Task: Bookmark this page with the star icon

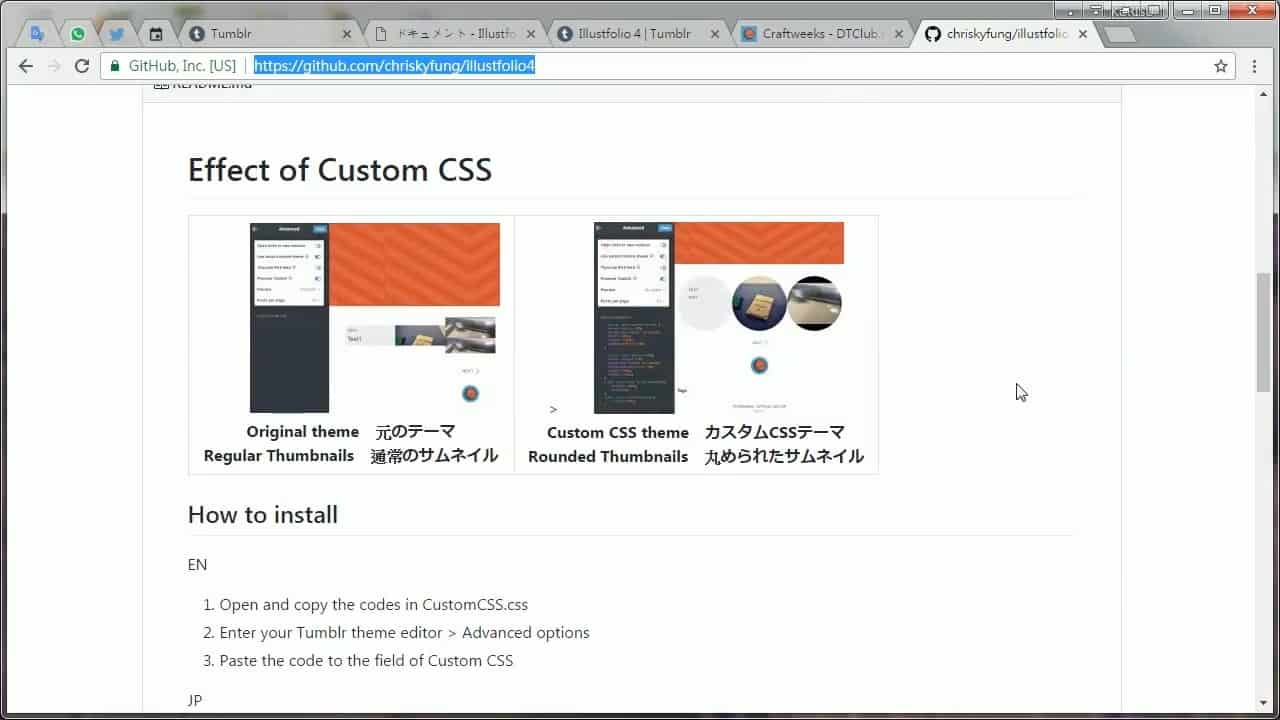Action: 1221,66
